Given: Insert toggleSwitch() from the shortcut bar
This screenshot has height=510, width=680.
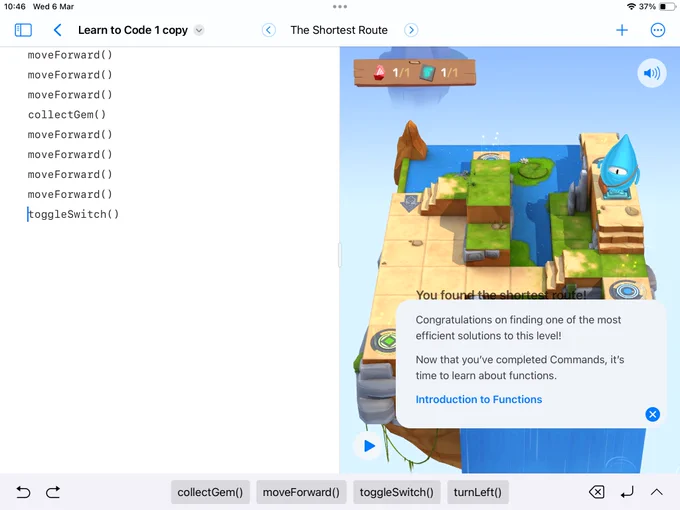Looking at the screenshot, I should click(396, 492).
